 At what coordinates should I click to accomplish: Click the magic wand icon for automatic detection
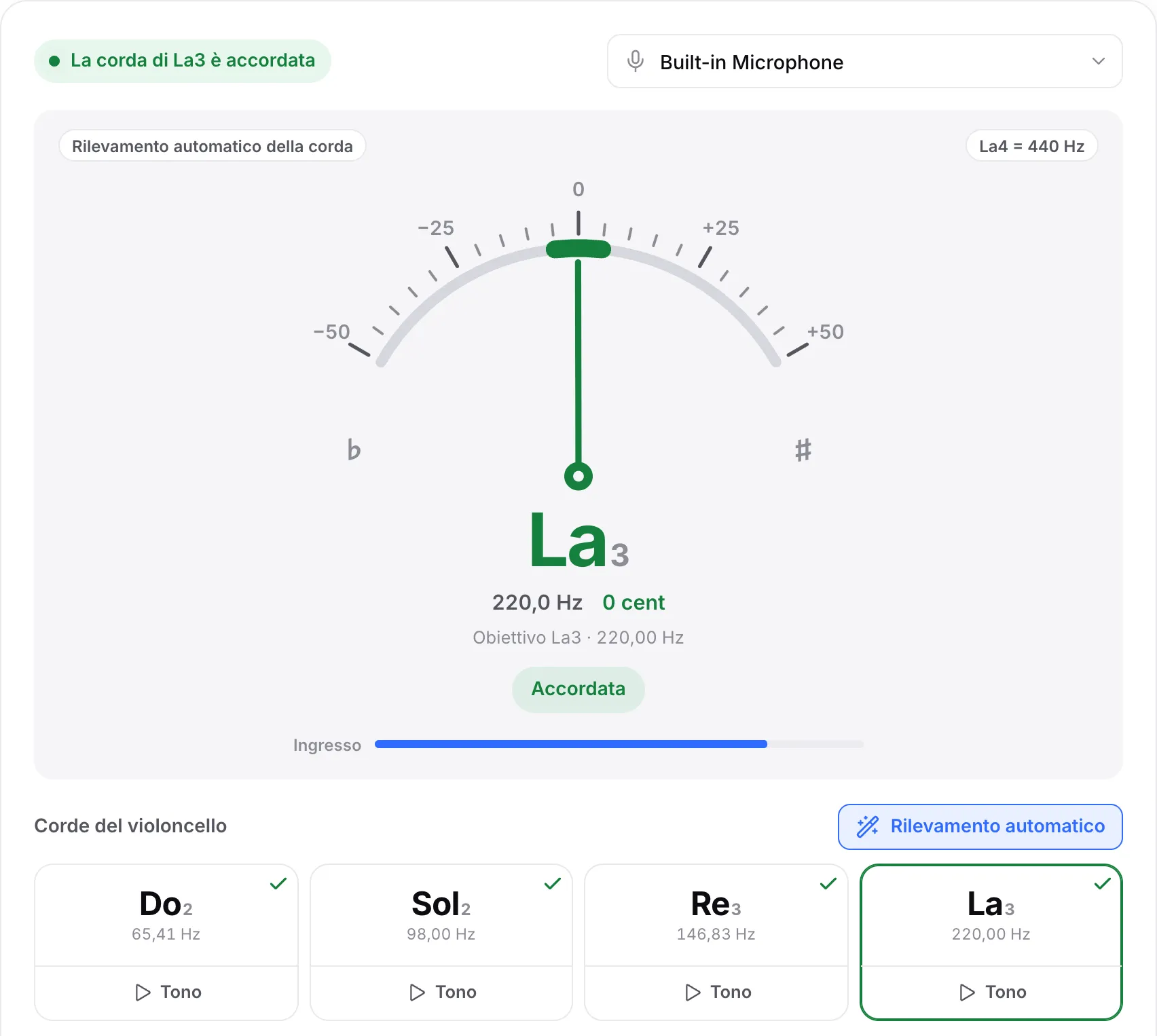(867, 826)
